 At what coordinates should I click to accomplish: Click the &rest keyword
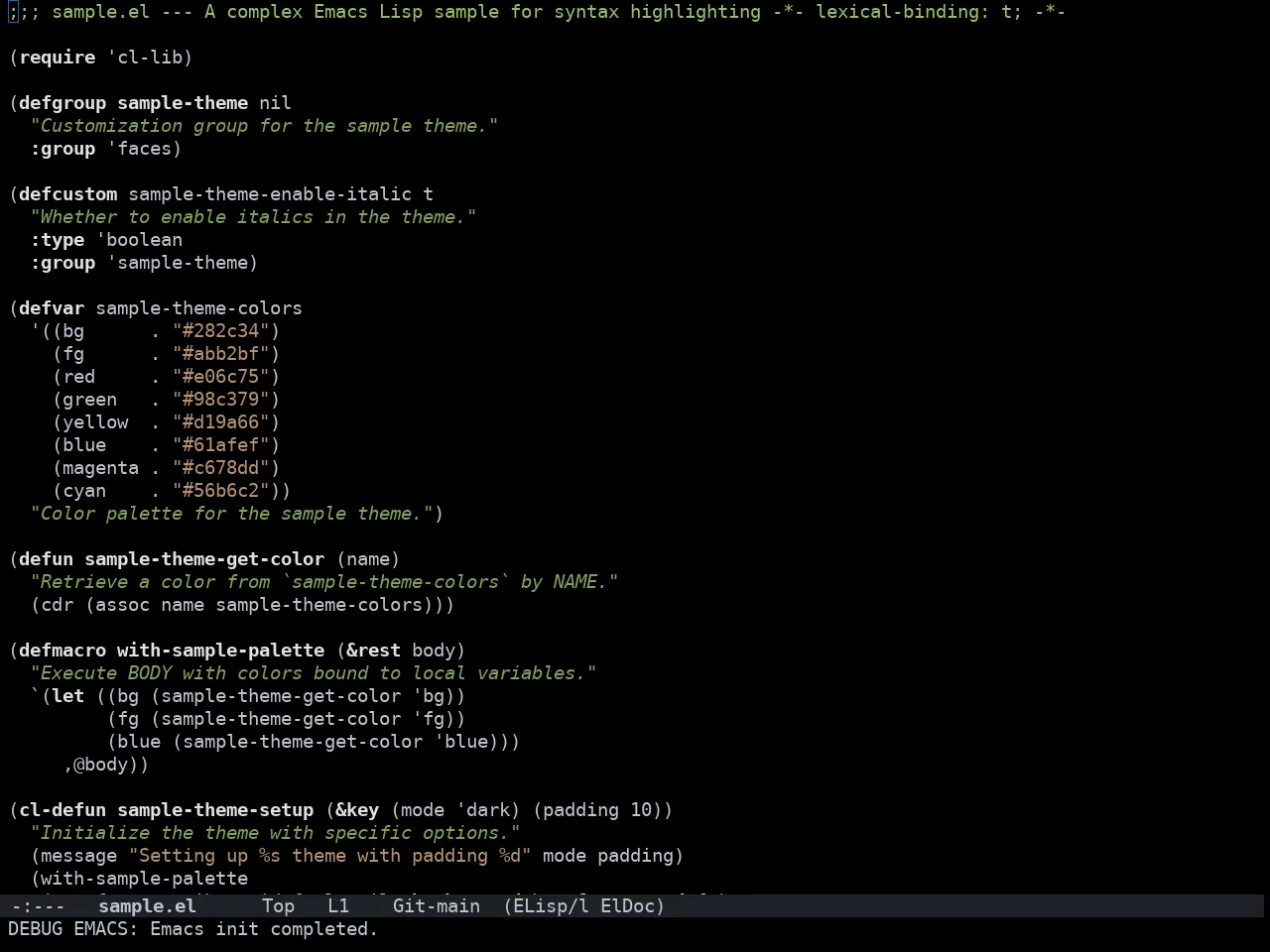[x=373, y=651]
